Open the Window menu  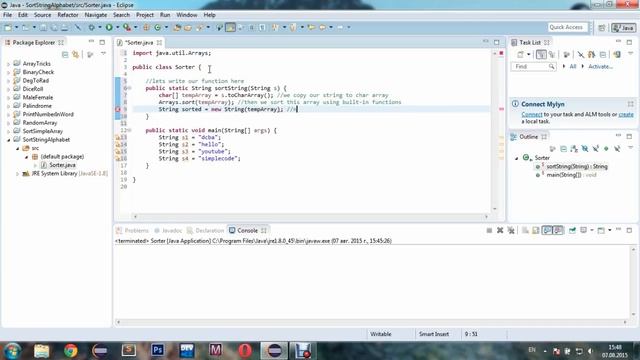pos(187,15)
